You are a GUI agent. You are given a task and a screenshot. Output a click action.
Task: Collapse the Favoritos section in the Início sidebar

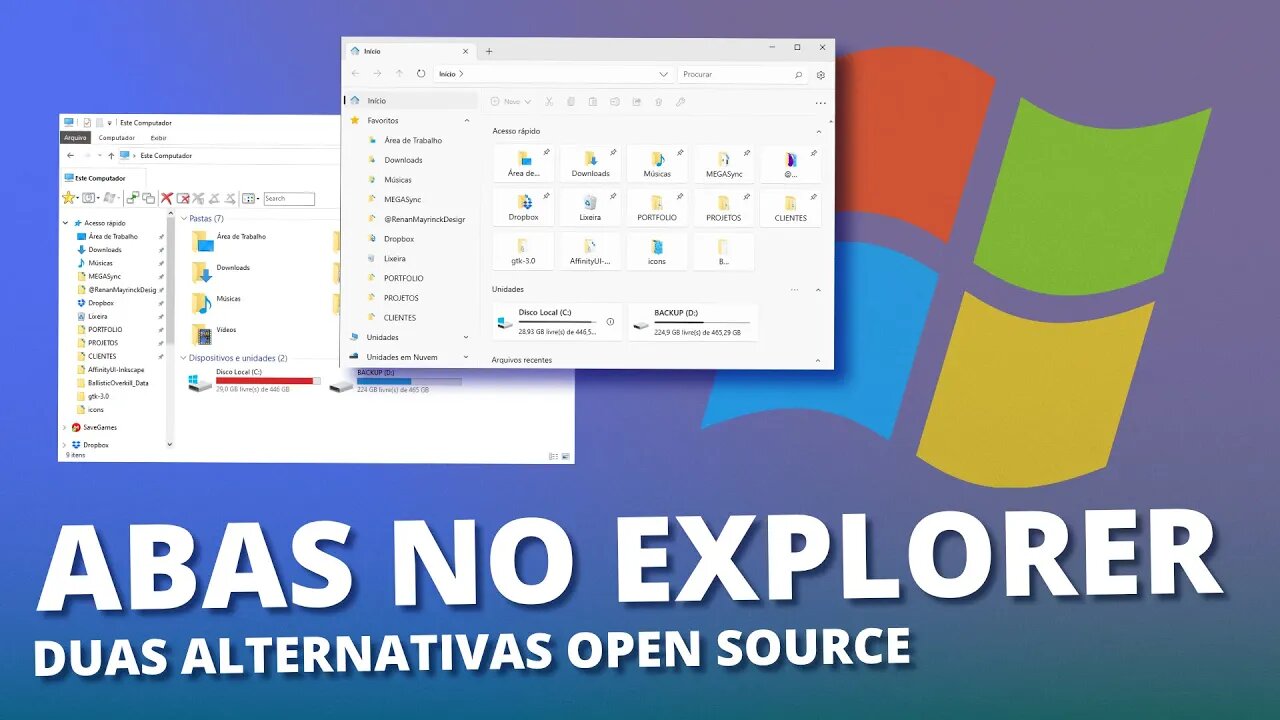click(x=465, y=120)
